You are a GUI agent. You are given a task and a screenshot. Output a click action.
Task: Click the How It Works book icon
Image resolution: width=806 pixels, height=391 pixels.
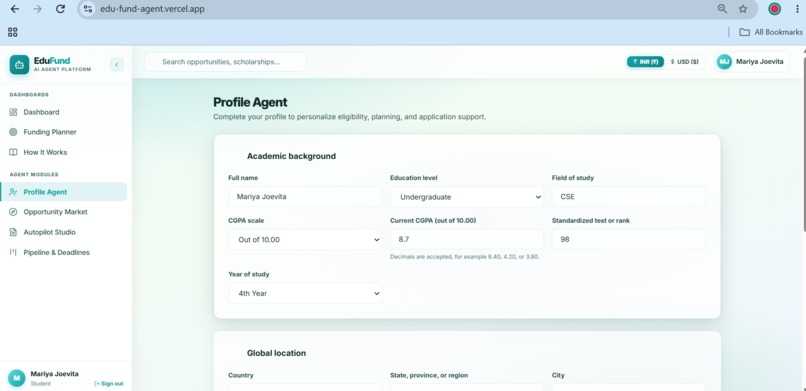pos(13,152)
